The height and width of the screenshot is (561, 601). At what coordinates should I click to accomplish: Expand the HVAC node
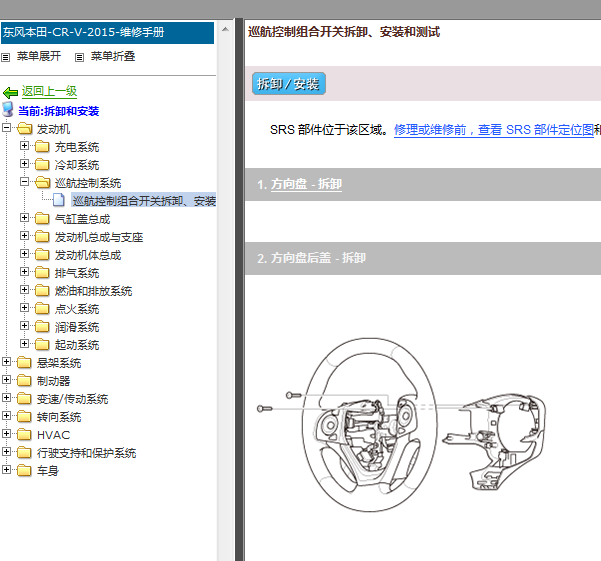[x=6, y=433]
